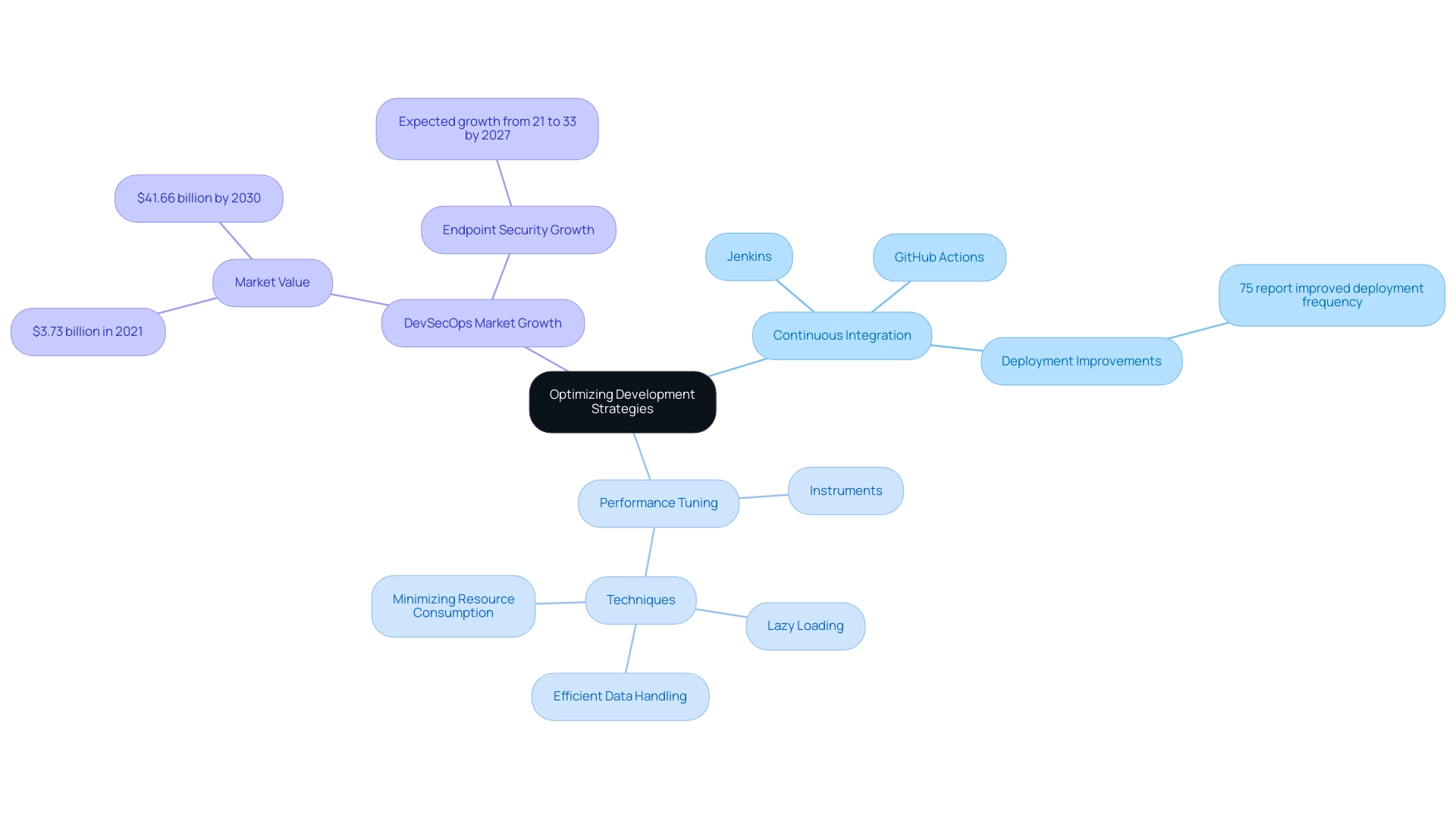Select the Jenkins node
Image resolution: width=1456 pixels, height=821 pixels.
[x=750, y=256]
